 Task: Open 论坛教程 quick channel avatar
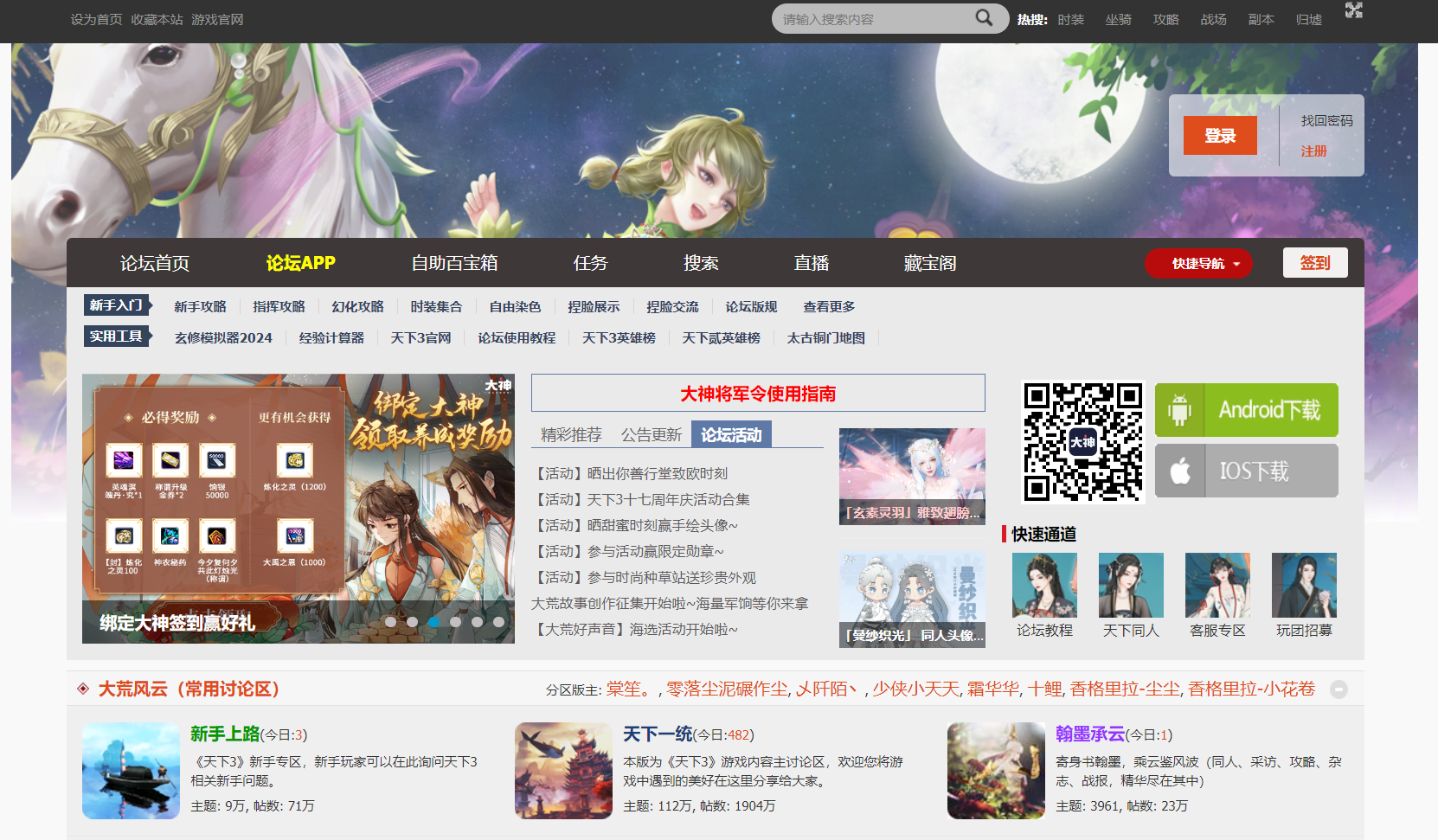pyautogui.click(x=1044, y=585)
